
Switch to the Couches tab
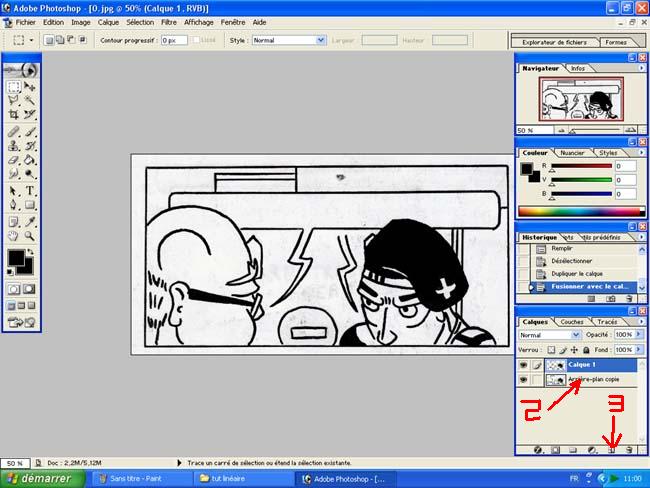click(x=572, y=322)
